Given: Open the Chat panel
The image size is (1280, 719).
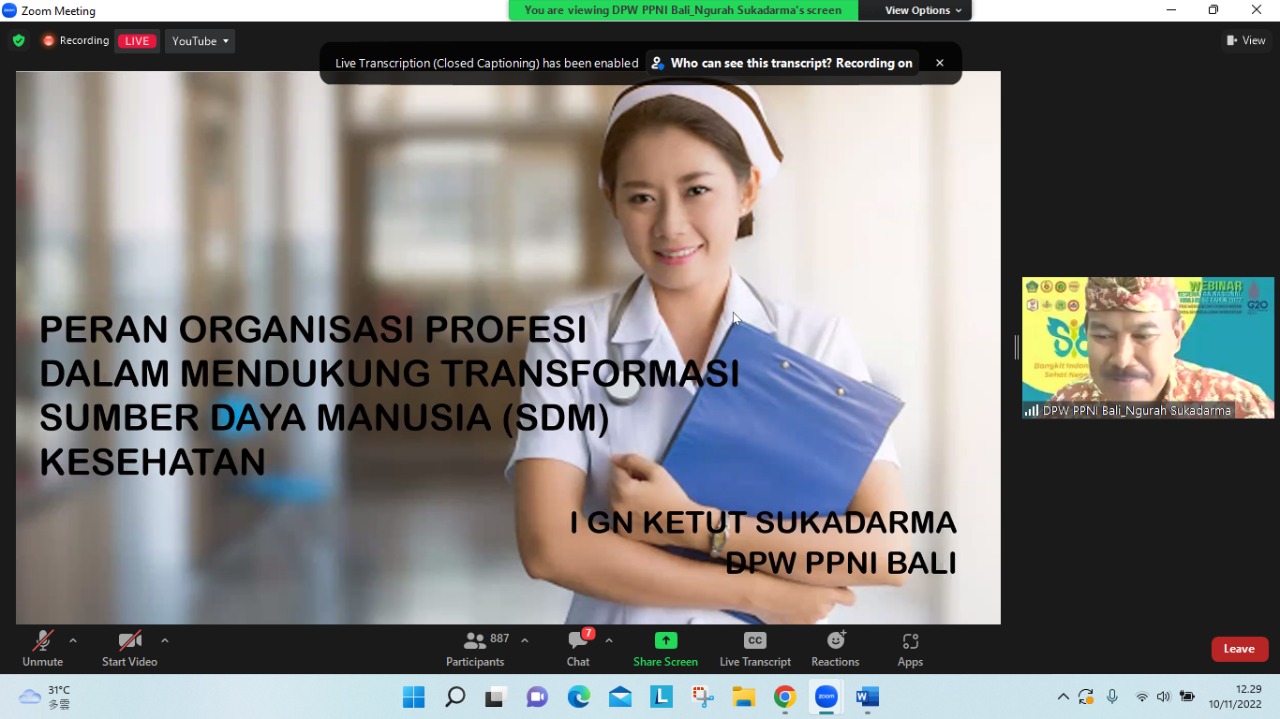Looking at the screenshot, I should point(578,649).
